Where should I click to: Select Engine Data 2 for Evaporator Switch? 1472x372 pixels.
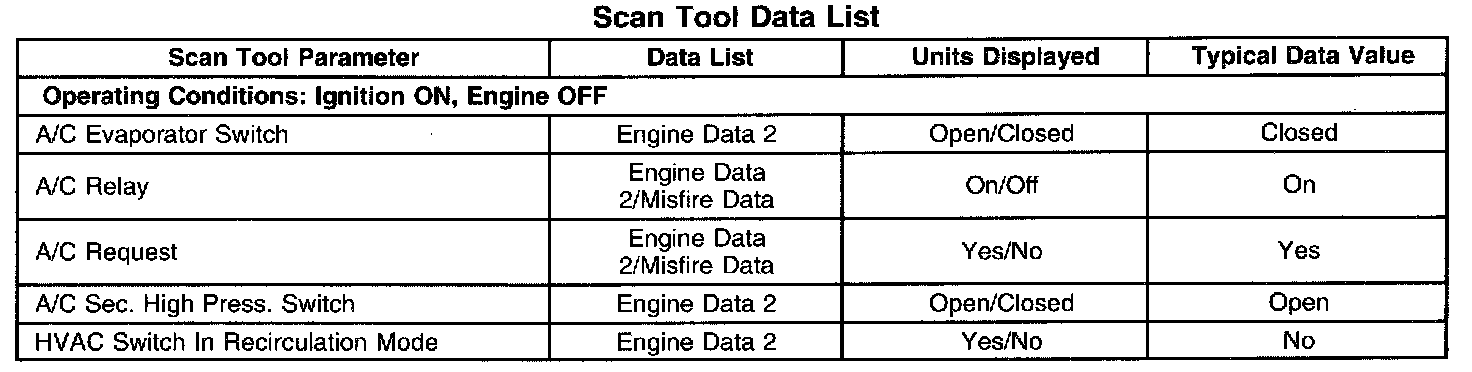coord(697,134)
